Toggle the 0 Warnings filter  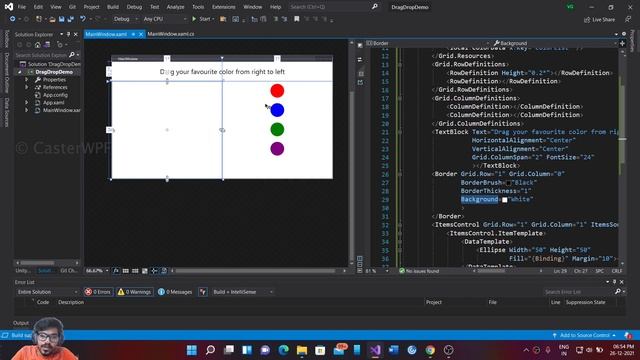coord(135,292)
